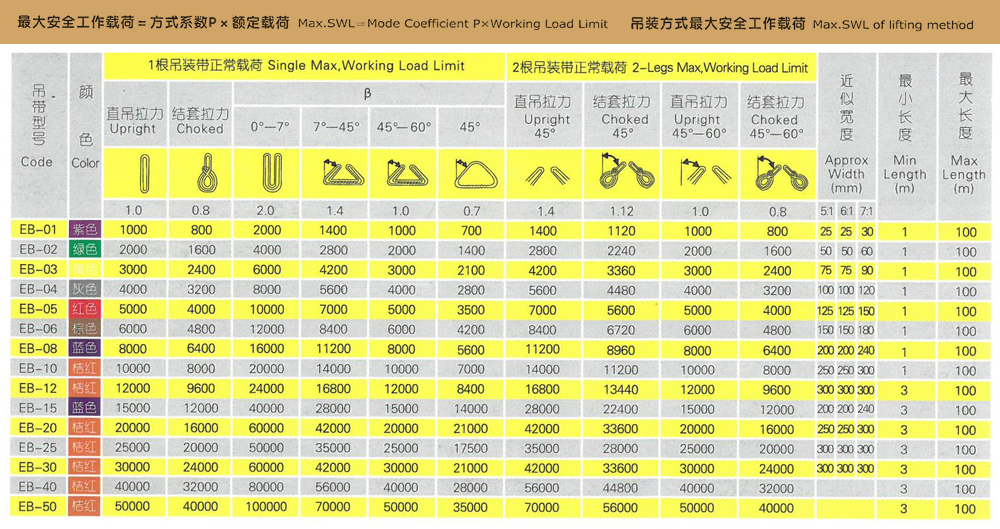This screenshot has width=1000, height=529.
Task: Click the Single Max, Working Load Limit header
Action: (306, 66)
